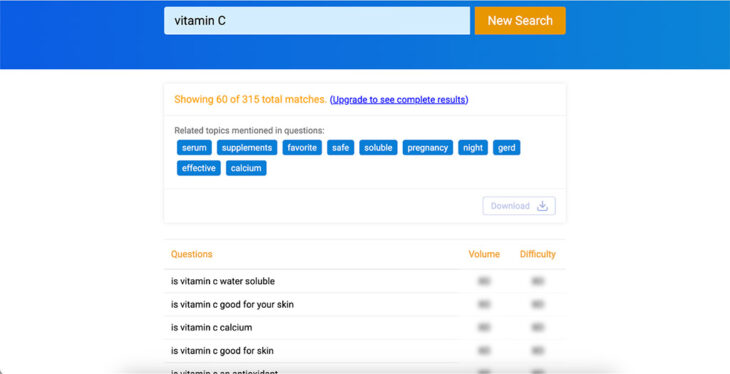Click the download arrow icon

pos(542,206)
